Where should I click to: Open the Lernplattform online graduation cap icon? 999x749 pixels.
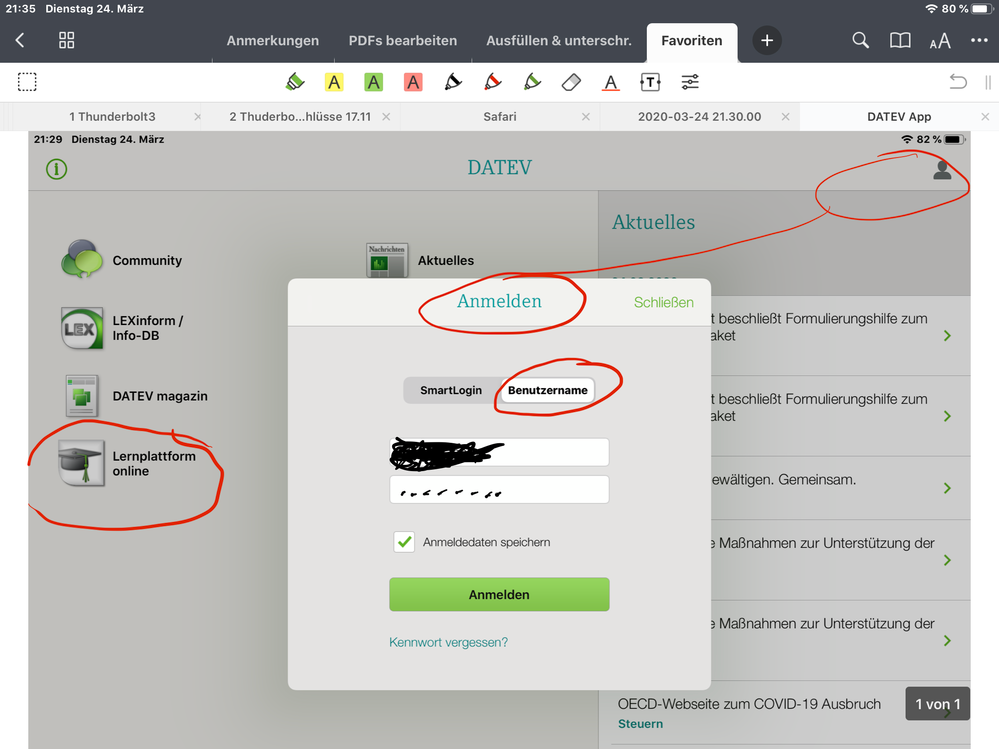(x=82, y=463)
